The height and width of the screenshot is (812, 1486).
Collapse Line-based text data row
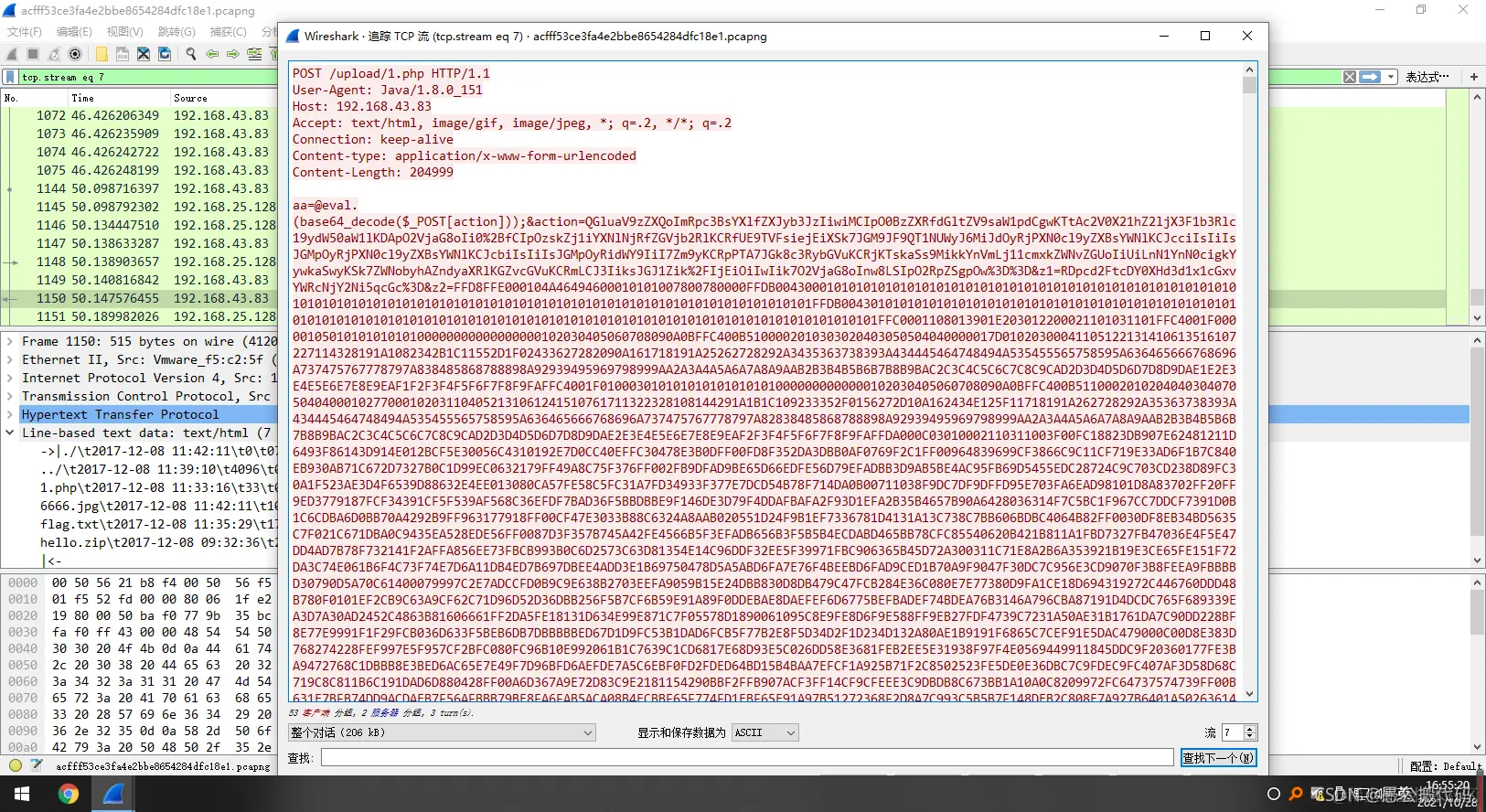tap(10, 433)
